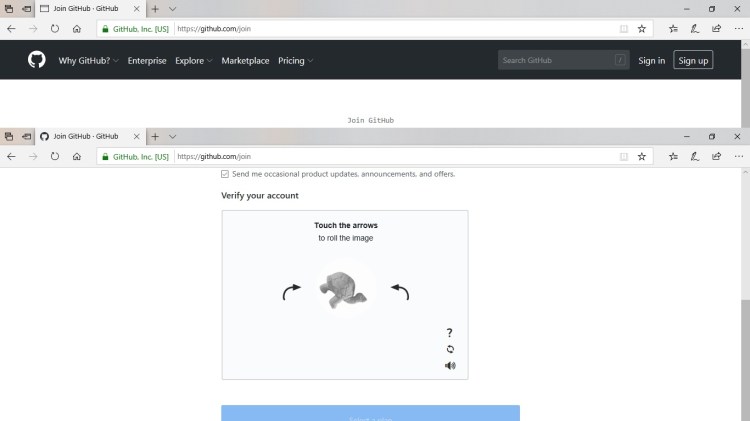Click the slash shortcut icon in search box

point(620,60)
